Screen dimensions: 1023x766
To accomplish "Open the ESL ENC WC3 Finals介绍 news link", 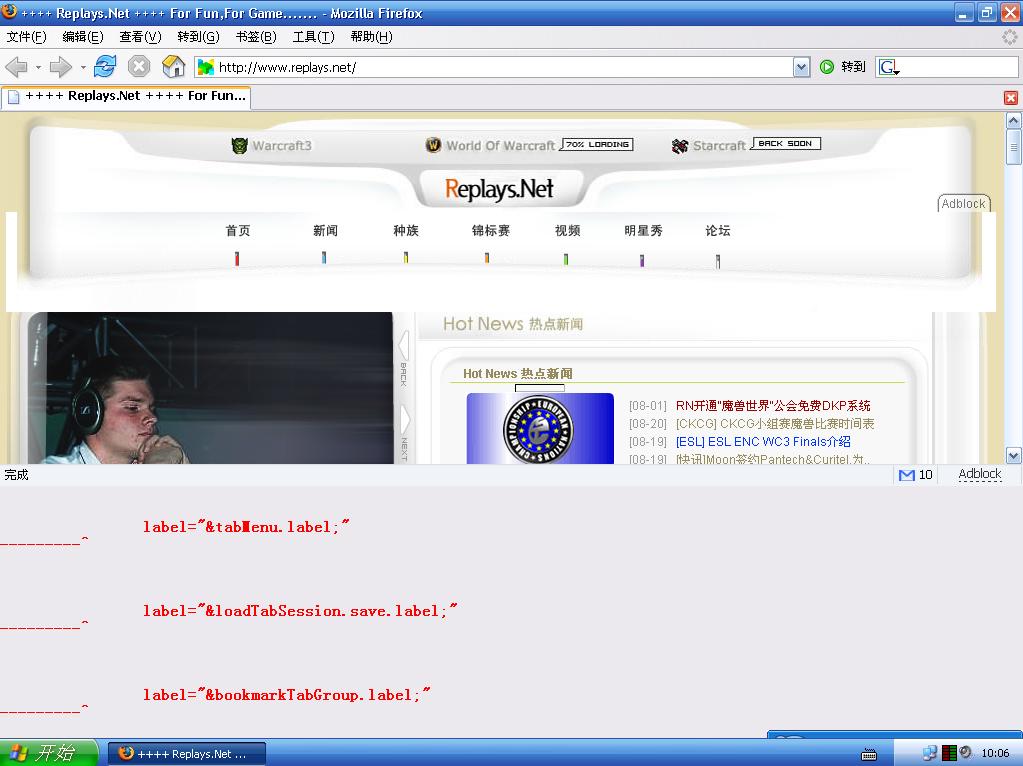I will (763, 442).
